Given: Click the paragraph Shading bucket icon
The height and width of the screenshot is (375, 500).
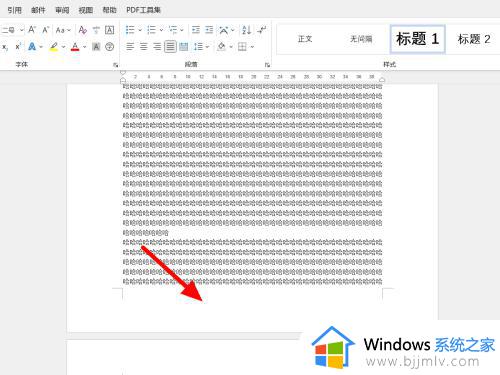Looking at the screenshot, I should [221, 47].
